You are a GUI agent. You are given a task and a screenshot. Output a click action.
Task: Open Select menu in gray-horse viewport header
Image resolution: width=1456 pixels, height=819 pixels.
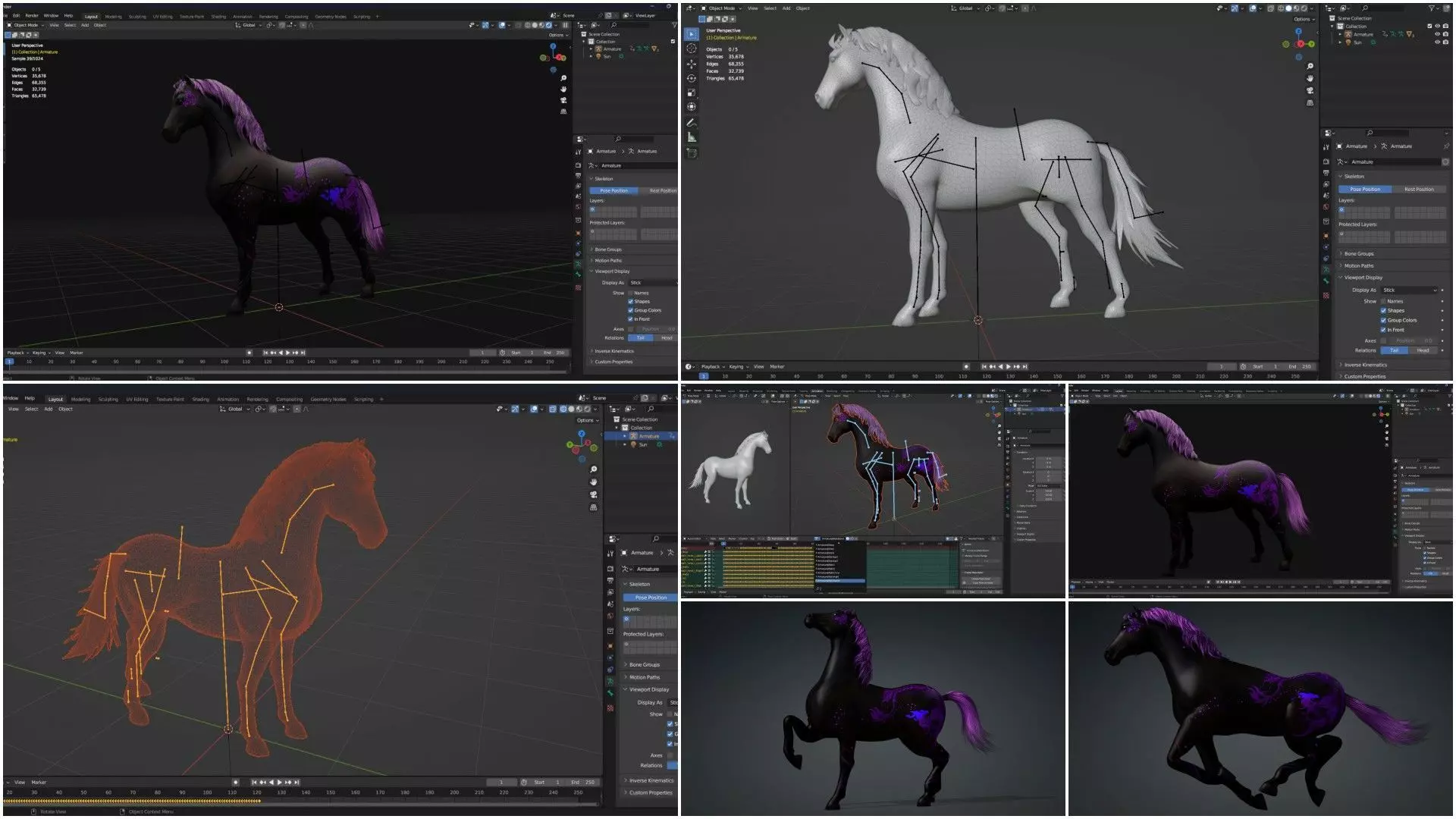(770, 8)
